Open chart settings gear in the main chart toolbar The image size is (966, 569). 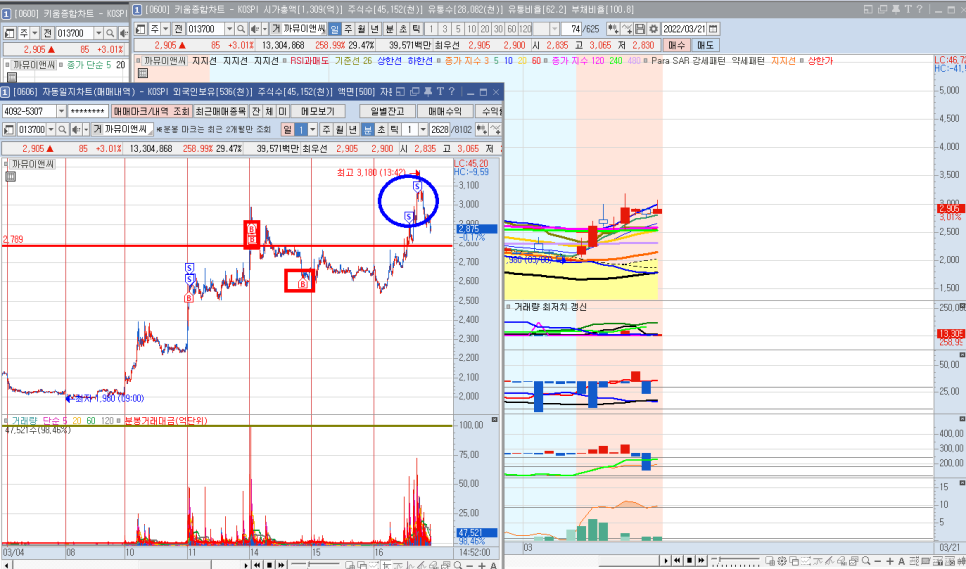653,29
